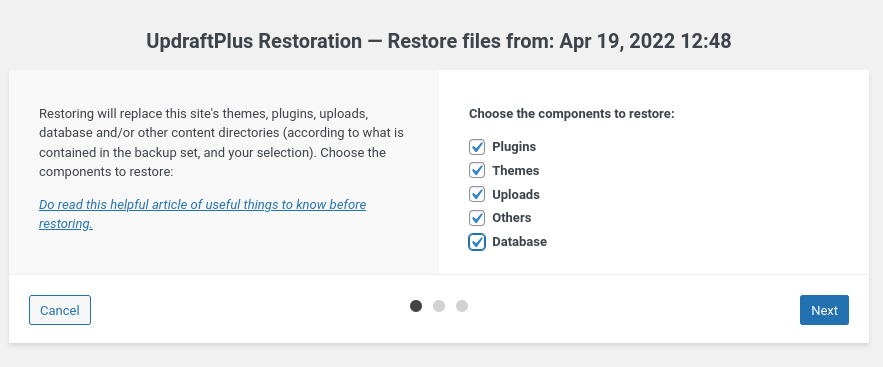Click the UpdraftPlus Restoration title text
This screenshot has height=367, width=883.
(439, 41)
